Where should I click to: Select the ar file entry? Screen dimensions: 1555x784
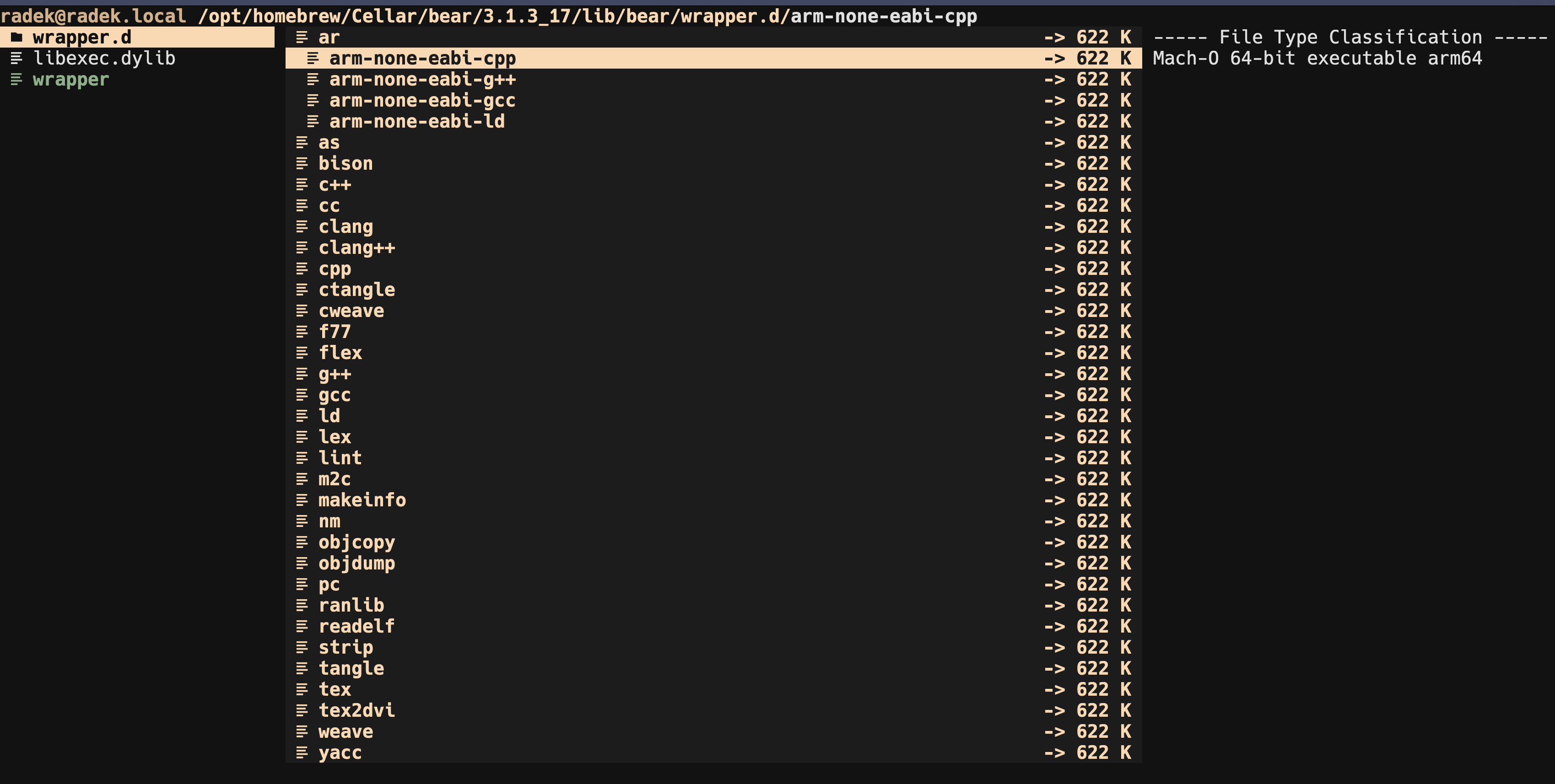click(329, 38)
